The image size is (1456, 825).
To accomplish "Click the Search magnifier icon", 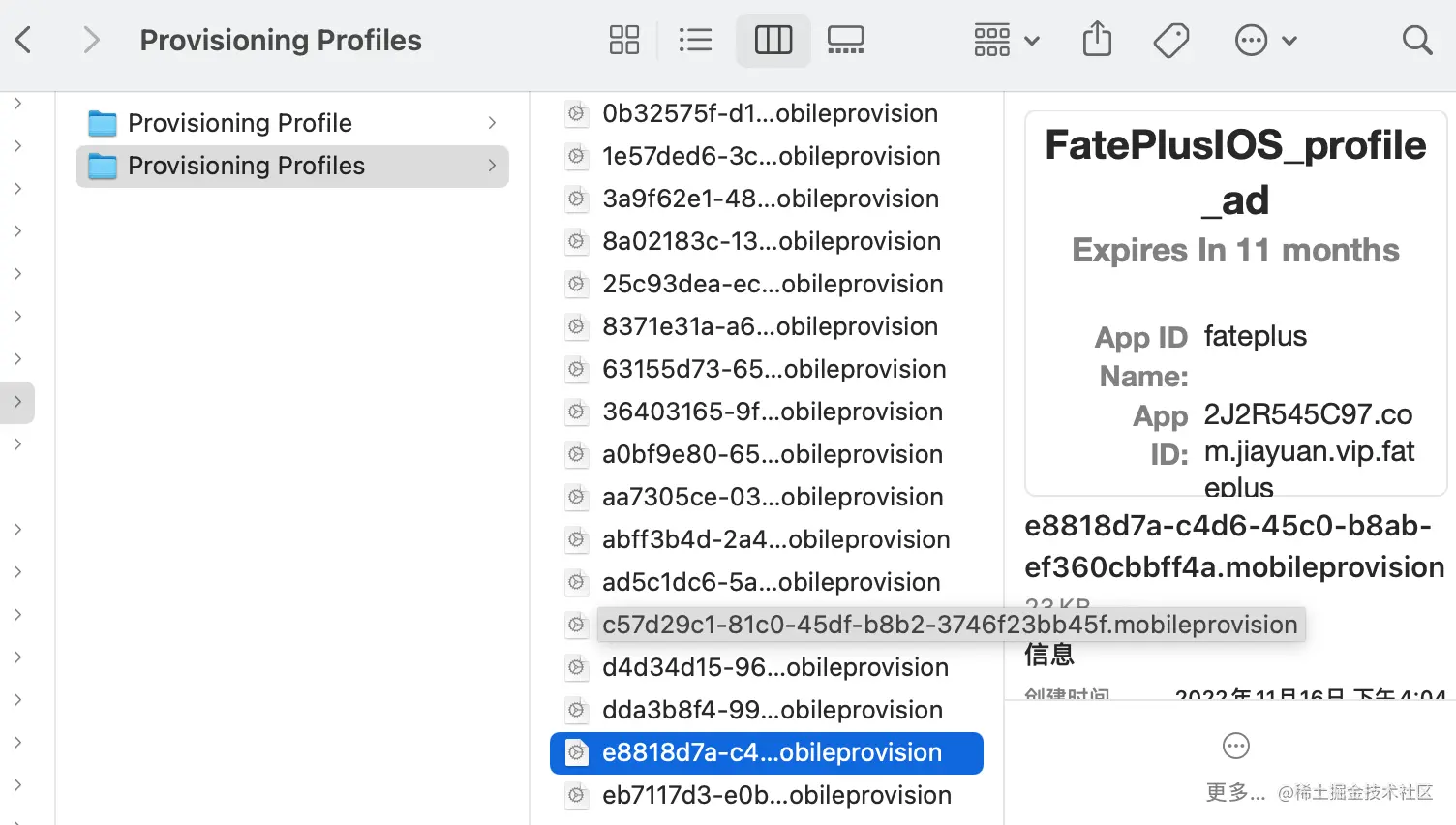I will pos(1417,40).
